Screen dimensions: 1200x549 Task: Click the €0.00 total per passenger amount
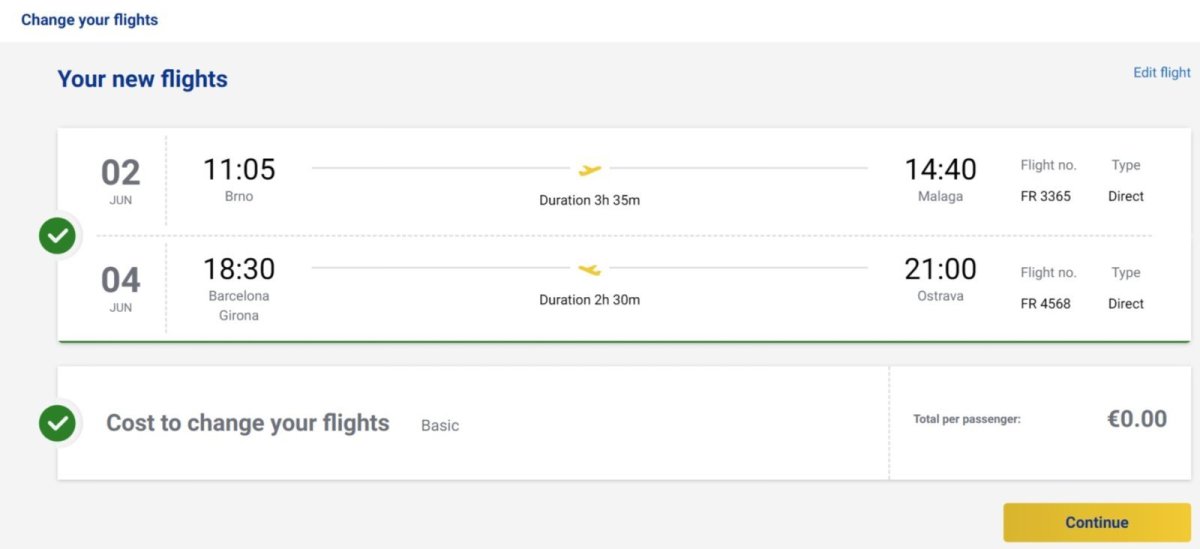[x=1137, y=420]
